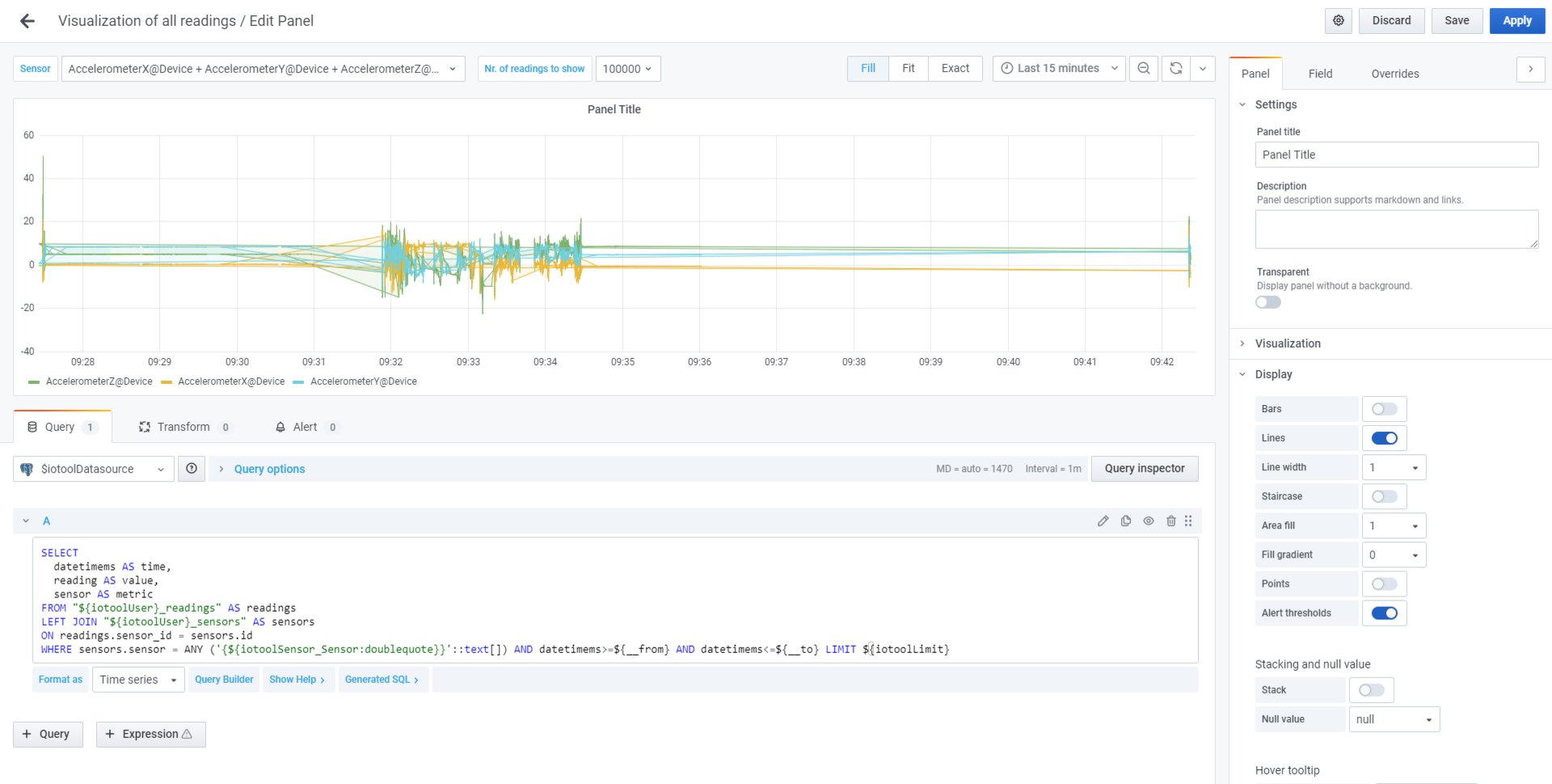Click the Discard button

(1391, 21)
